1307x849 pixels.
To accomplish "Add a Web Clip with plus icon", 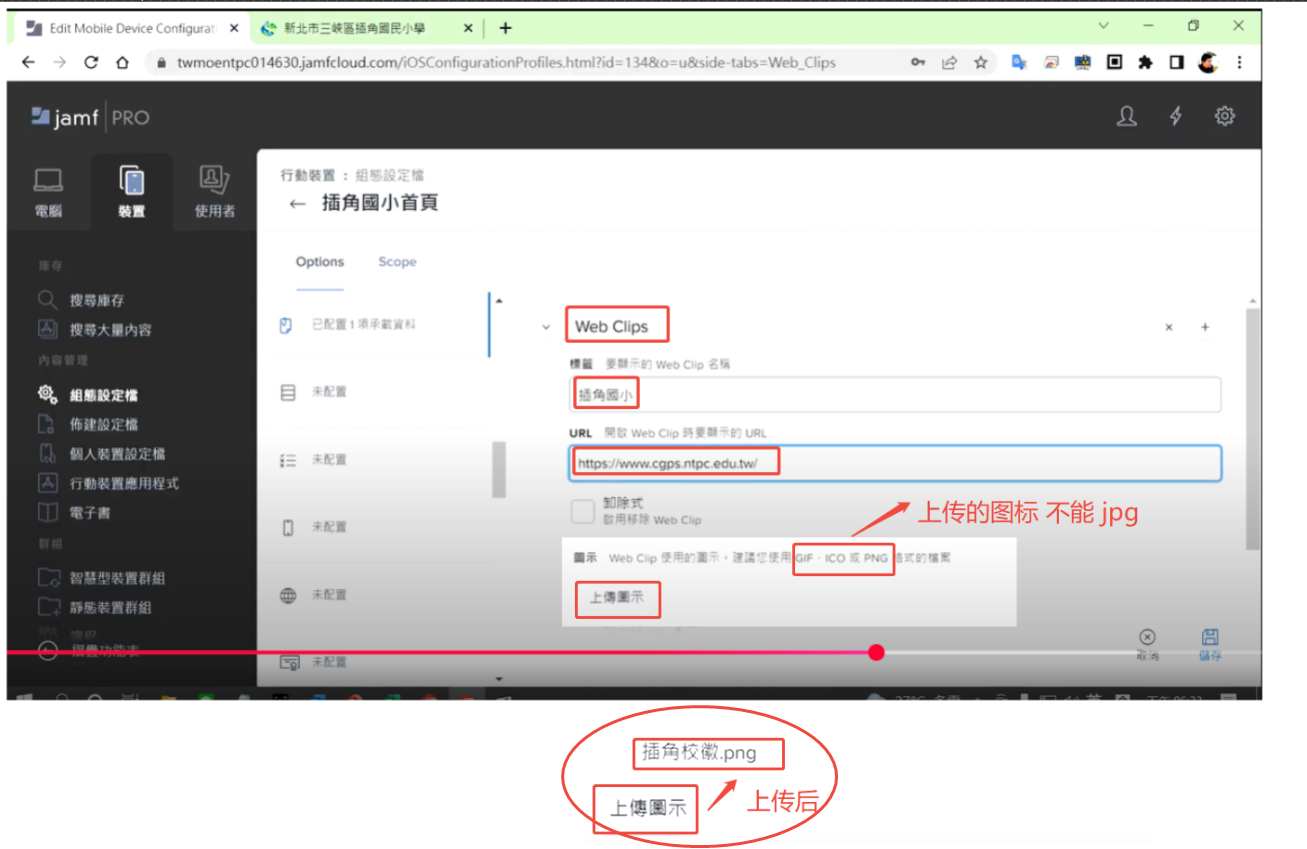I will [x=1205, y=327].
